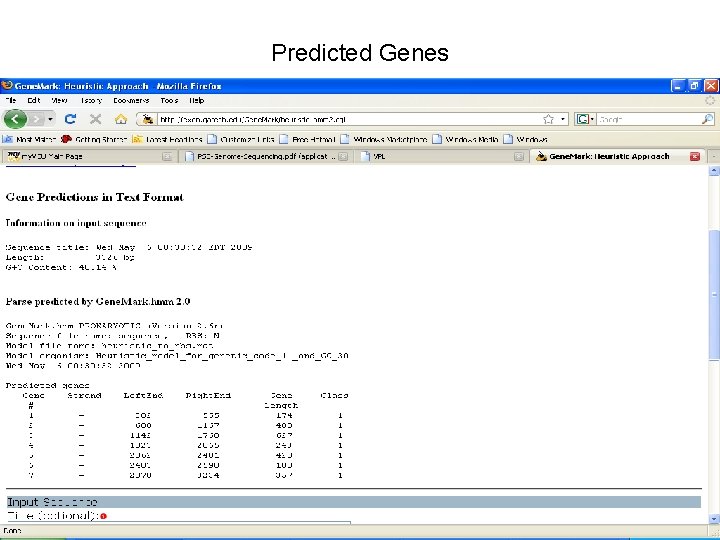Open the list-all-tabs dropdown
720x540 pixels.
714,157
